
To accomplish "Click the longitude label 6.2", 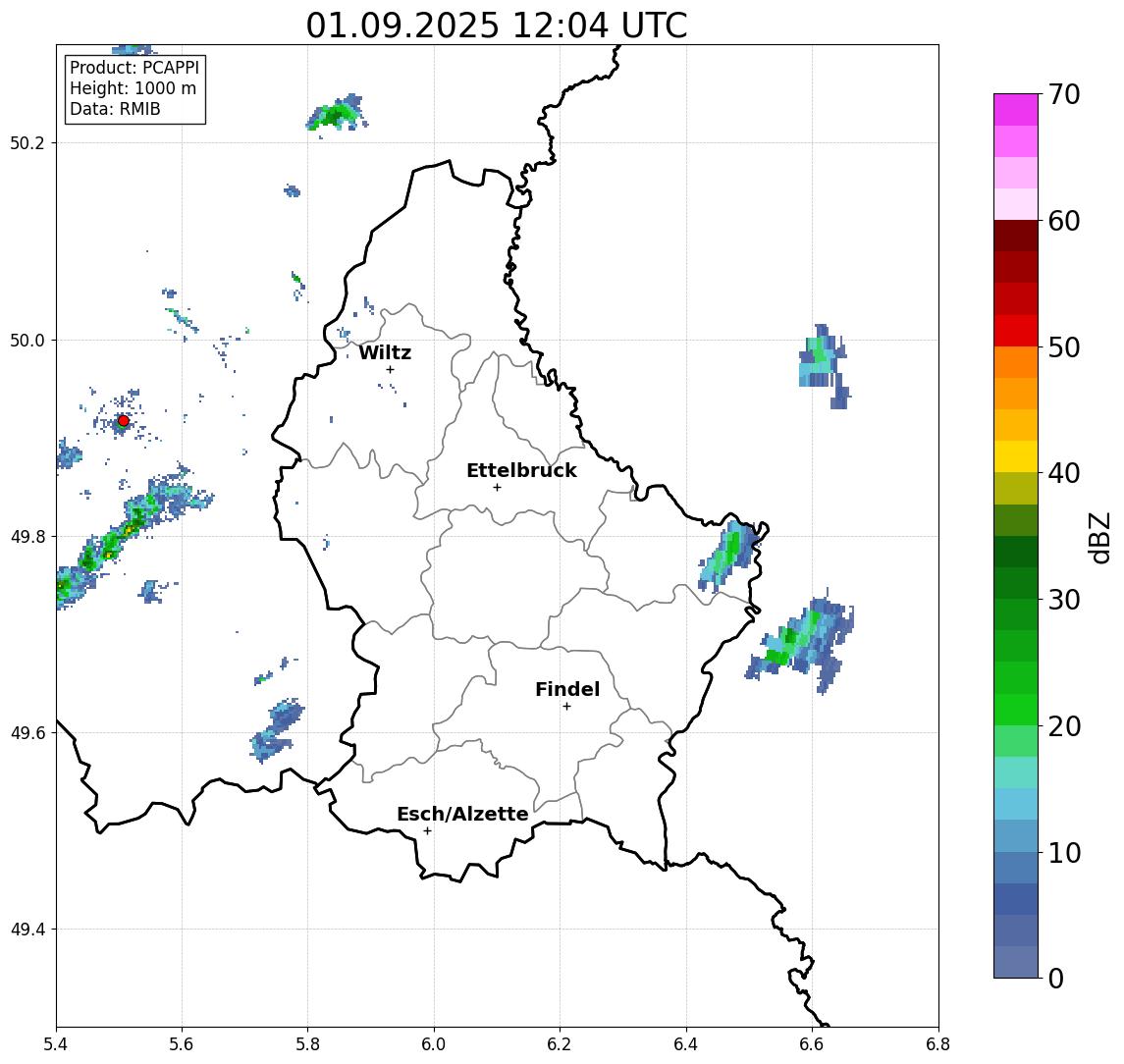I will pyautogui.click(x=560, y=1044).
